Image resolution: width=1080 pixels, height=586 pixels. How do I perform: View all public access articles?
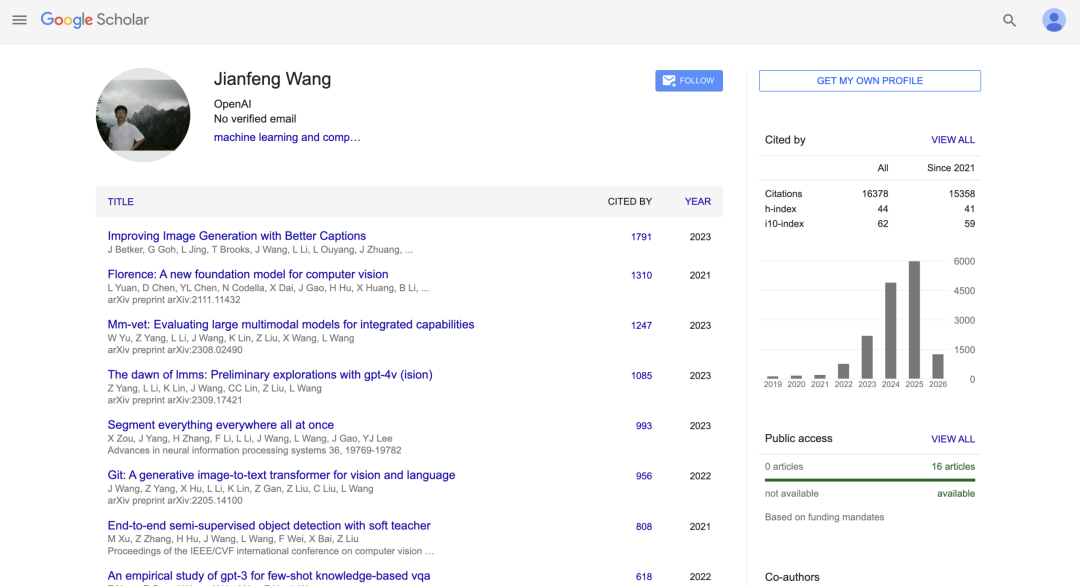953,439
